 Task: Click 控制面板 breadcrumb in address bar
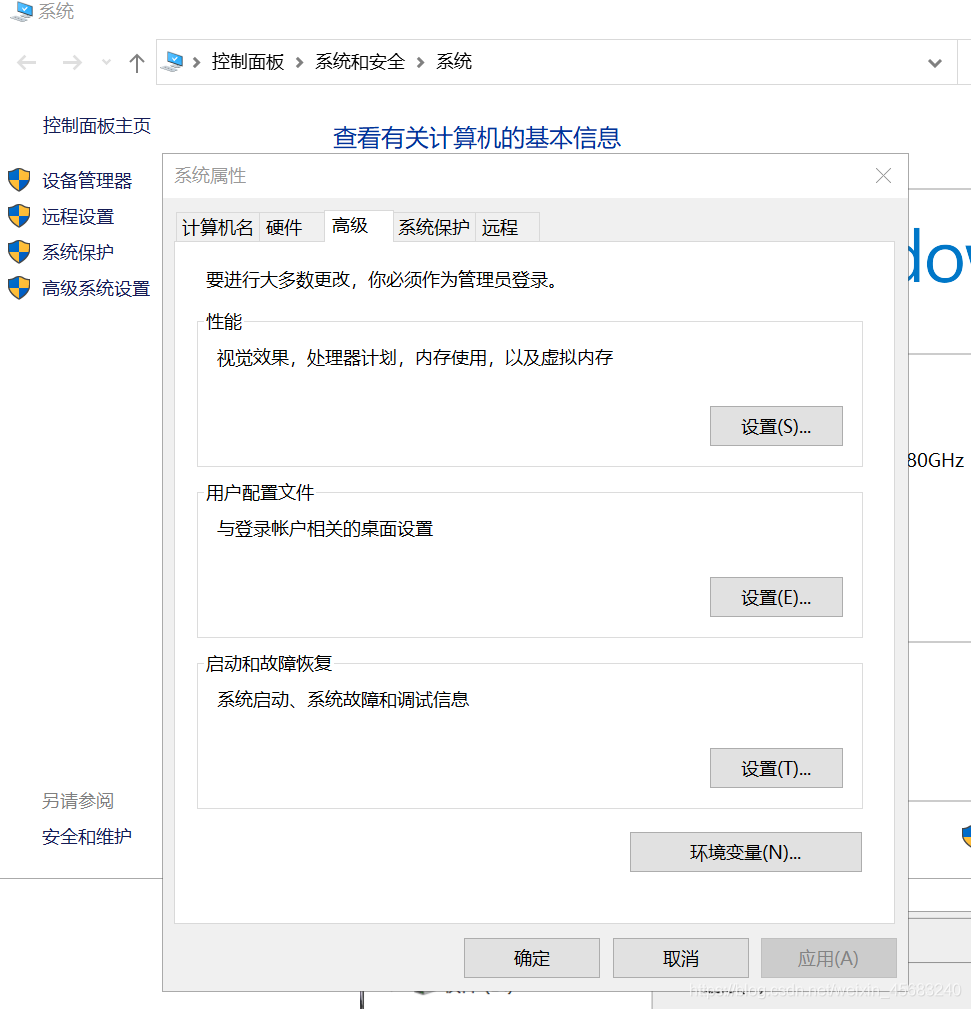pos(248,62)
